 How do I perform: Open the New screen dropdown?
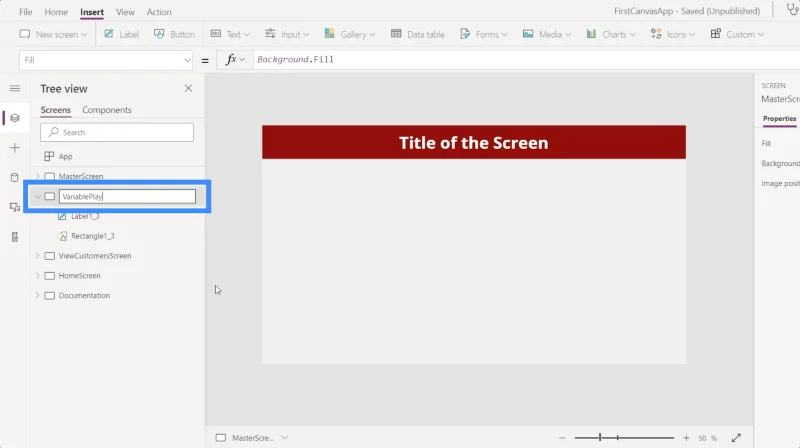pos(53,34)
